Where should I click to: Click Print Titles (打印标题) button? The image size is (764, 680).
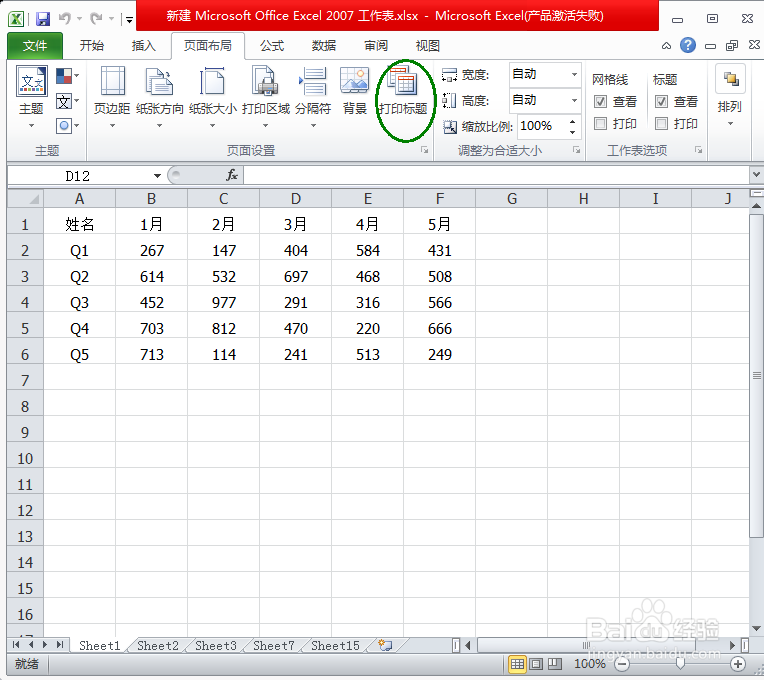pos(403,91)
